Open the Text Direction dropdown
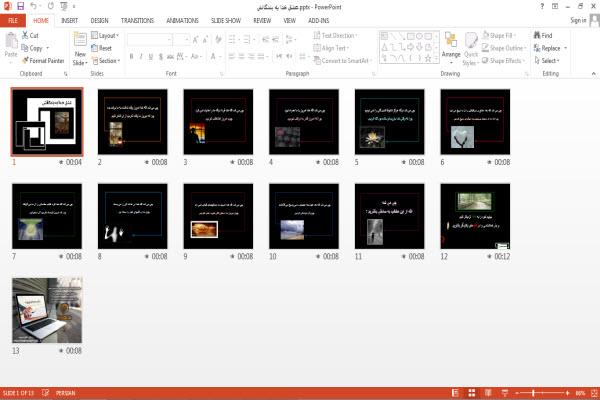600x400 pixels. pos(336,35)
